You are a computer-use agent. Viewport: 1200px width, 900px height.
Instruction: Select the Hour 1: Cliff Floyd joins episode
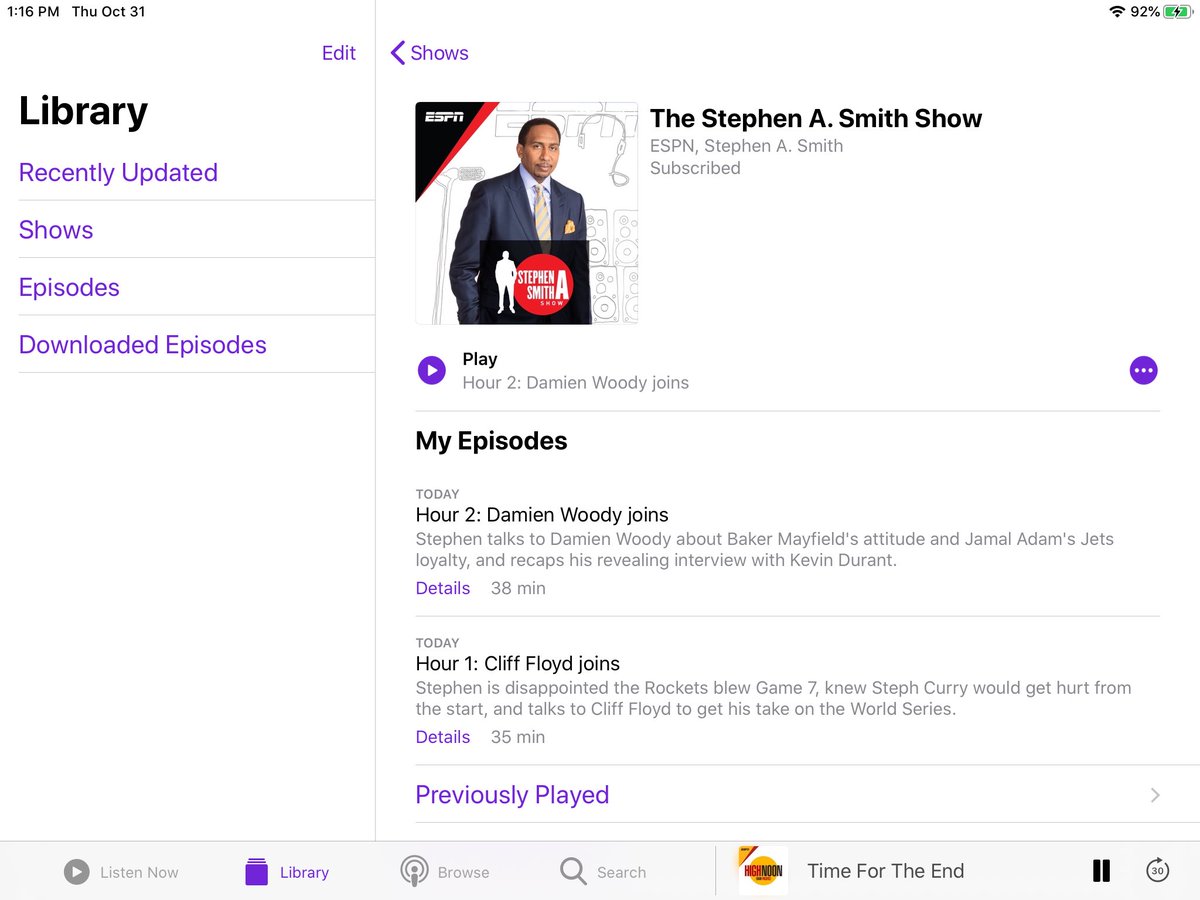click(518, 664)
